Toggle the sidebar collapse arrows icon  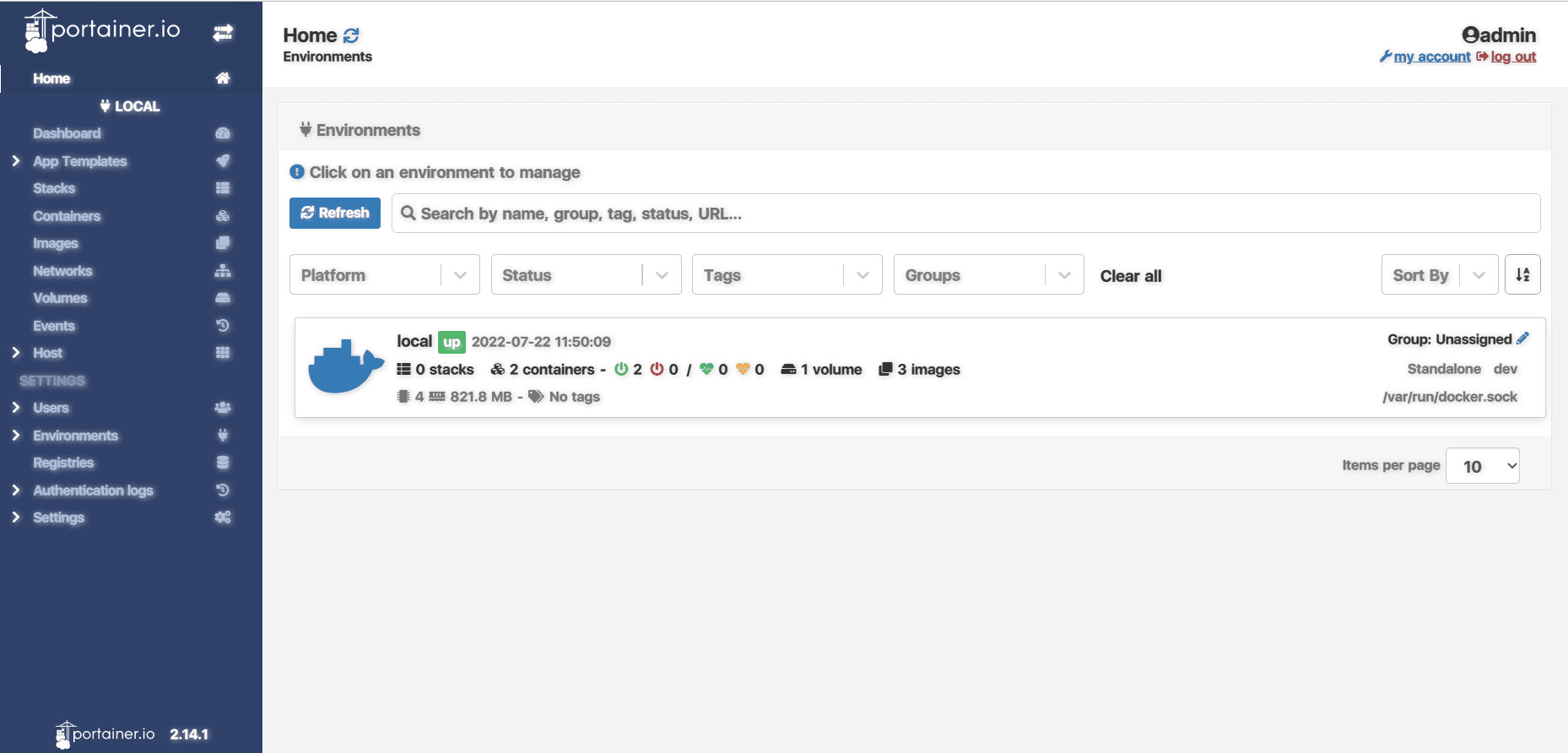223,33
